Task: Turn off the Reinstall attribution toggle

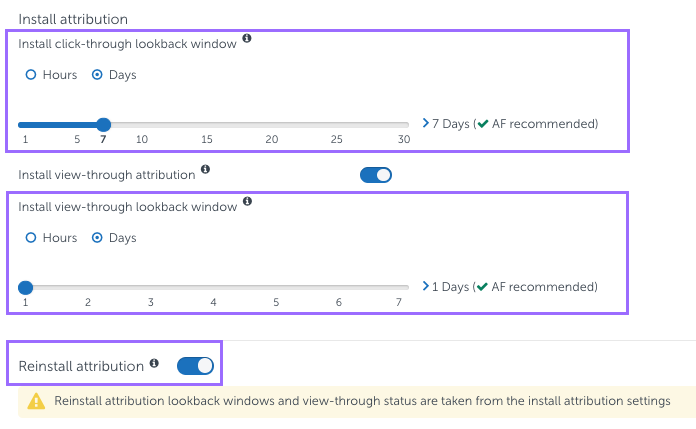Action: (x=195, y=366)
